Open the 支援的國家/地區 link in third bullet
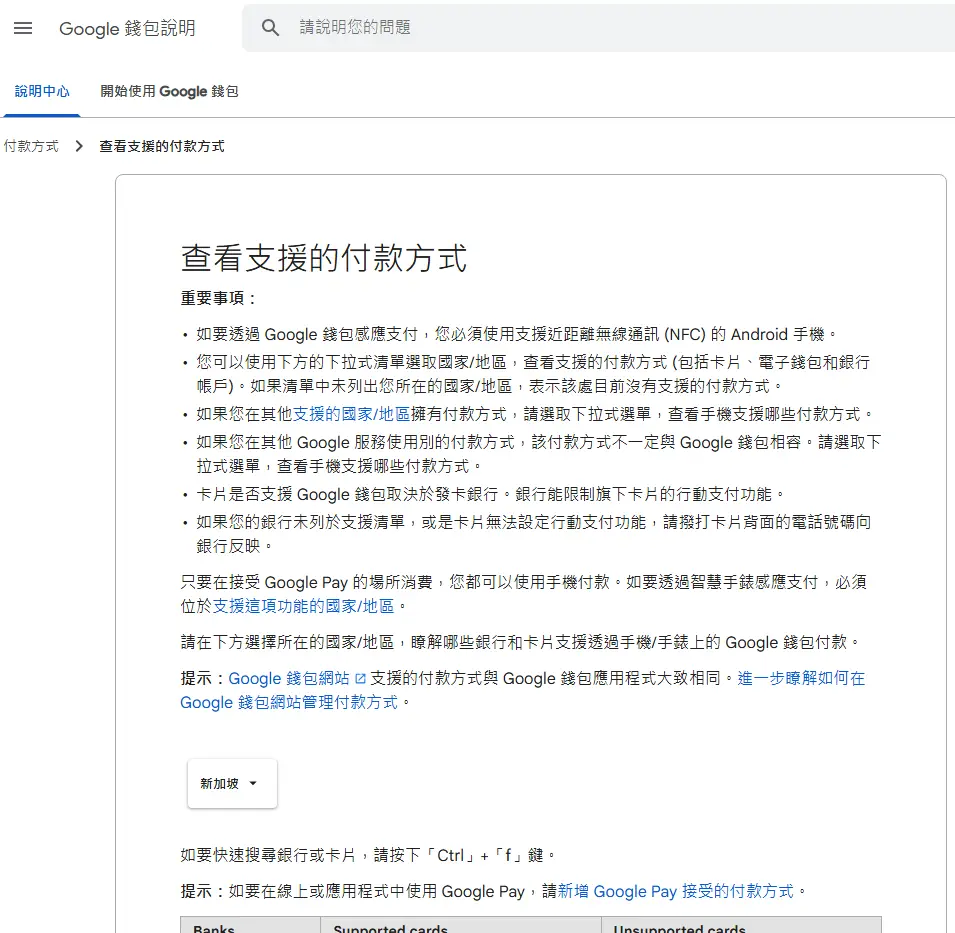Viewport: 955px width, 933px height. pyautogui.click(x=352, y=414)
